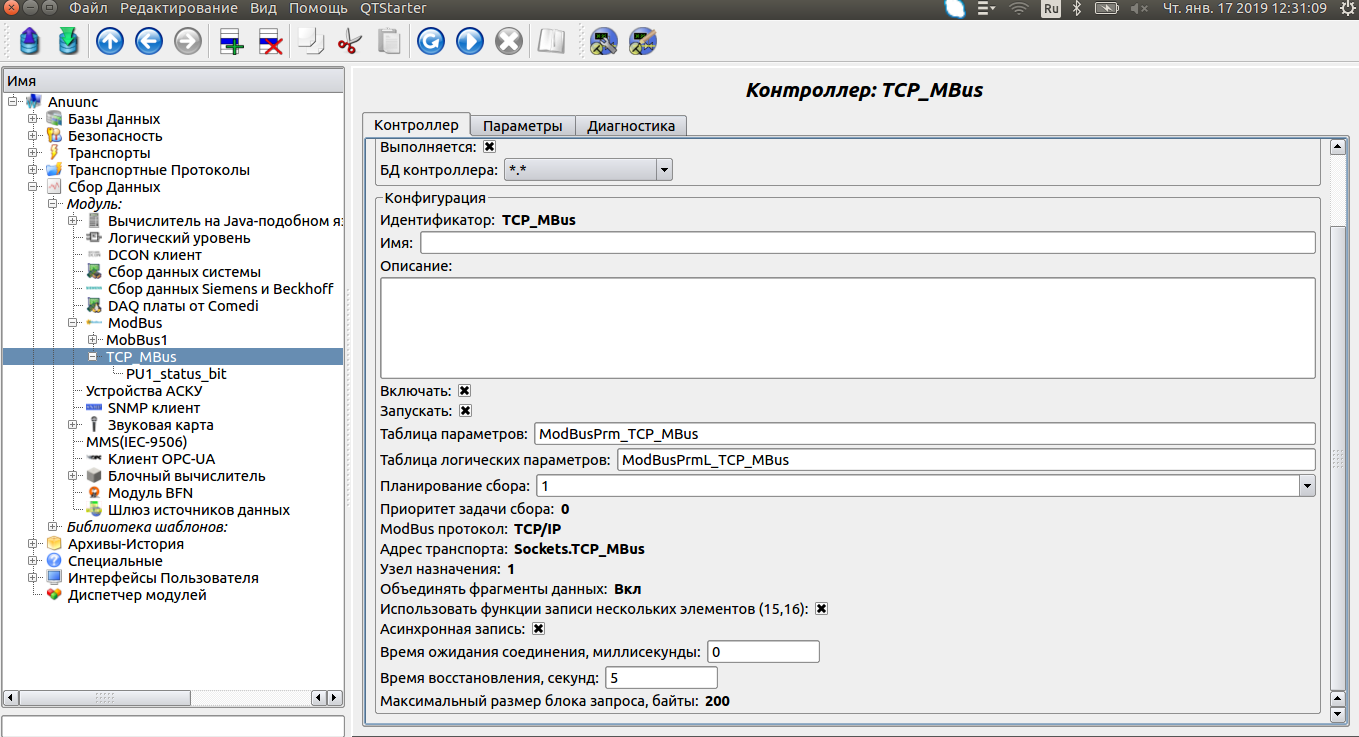Select "MobBus1" controller in the tree
The height and width of the screenshot is (737, 1359).
(137, 340)
